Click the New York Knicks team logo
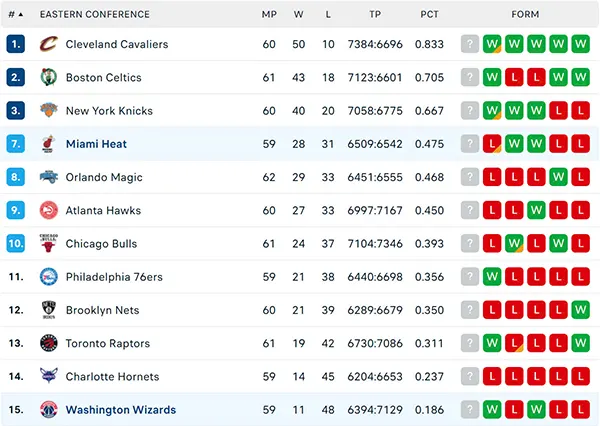 pyautogui.click(x=49, y=110)
